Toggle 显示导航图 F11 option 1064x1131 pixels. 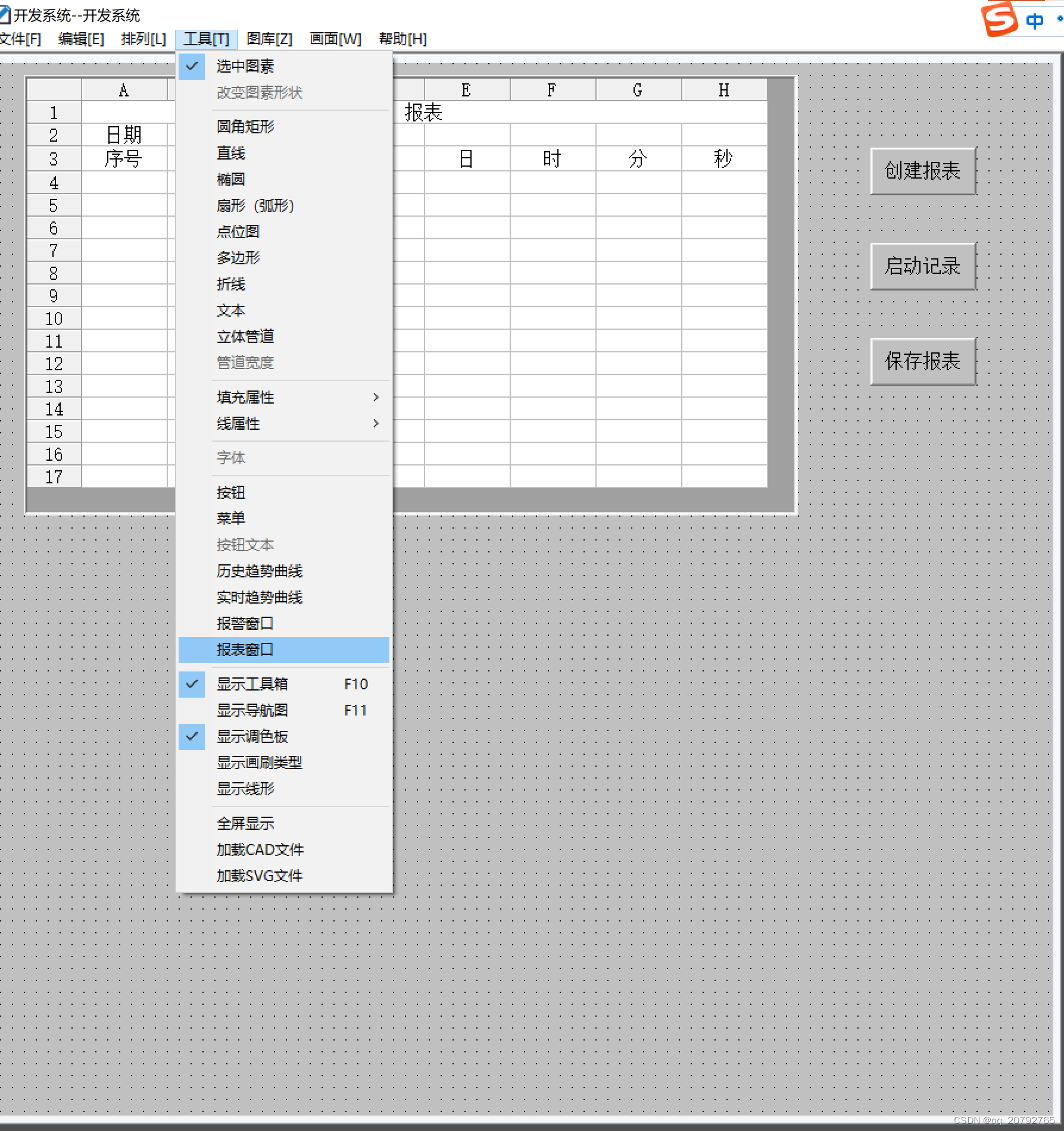[284, 710]
